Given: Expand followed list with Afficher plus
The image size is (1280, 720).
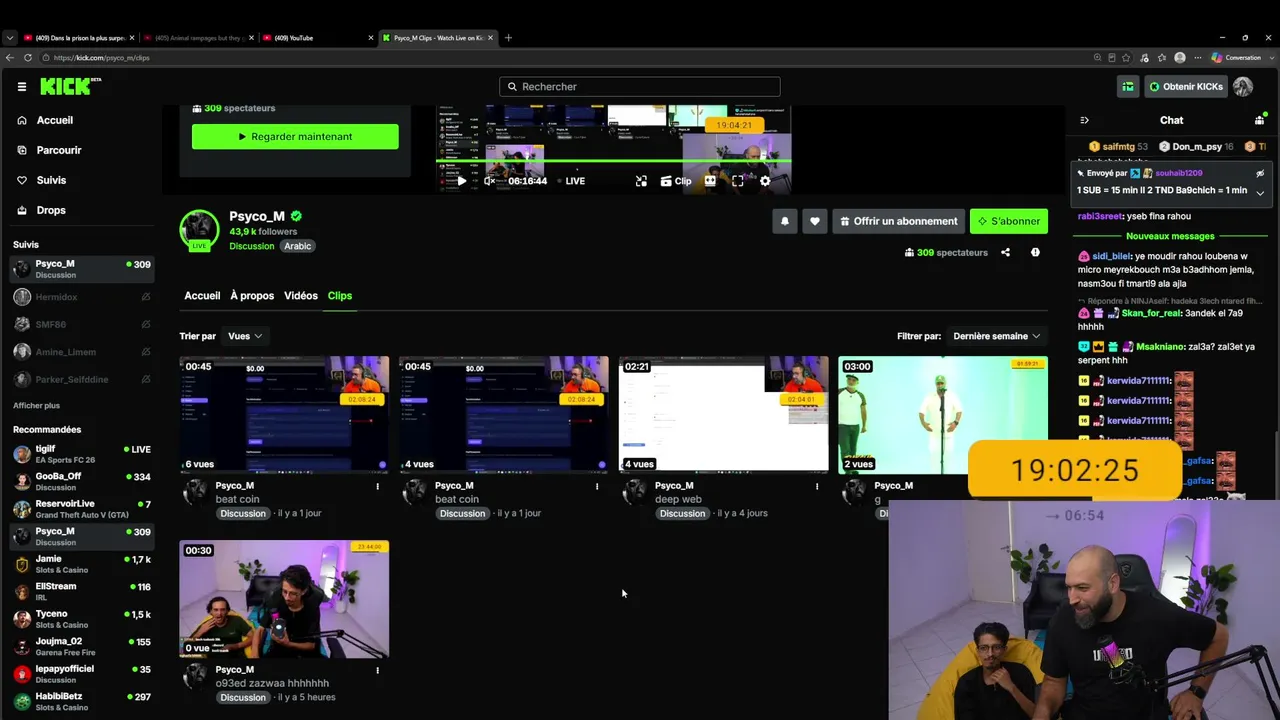Looking at the screenshot, I should click(x=37, y=406).
